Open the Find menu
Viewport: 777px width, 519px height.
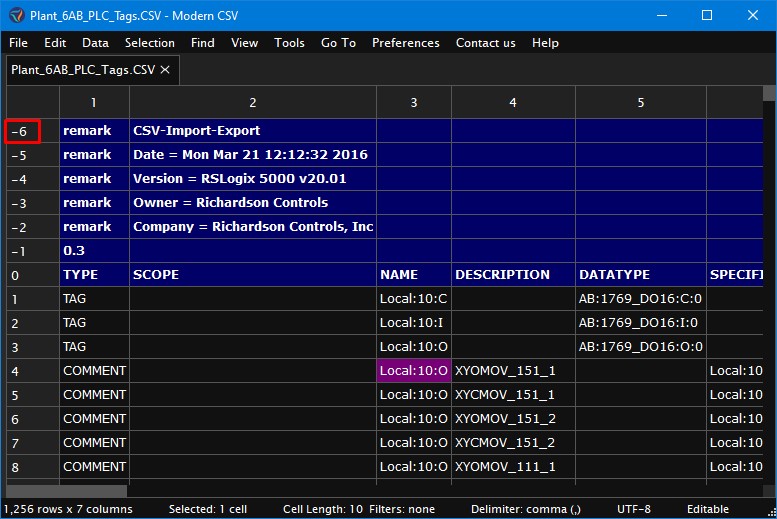[x=203, y=43]
